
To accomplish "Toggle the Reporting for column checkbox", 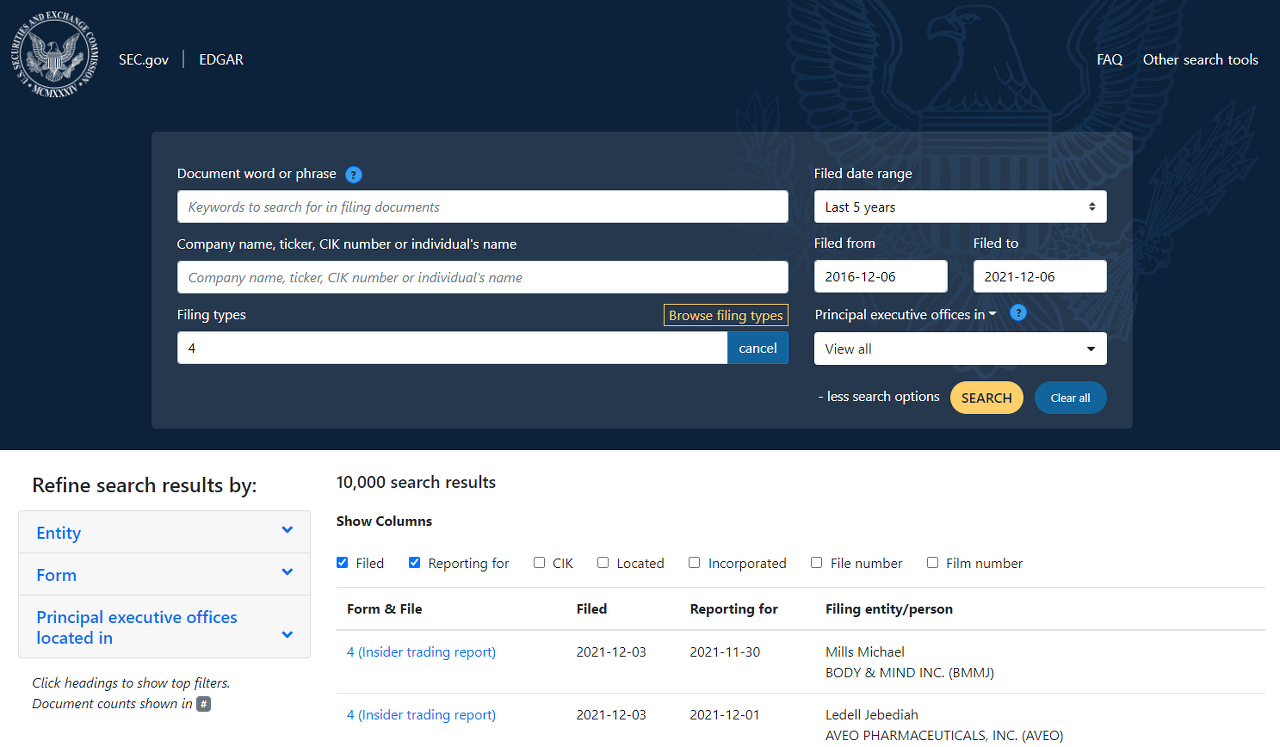I will 415,563.
